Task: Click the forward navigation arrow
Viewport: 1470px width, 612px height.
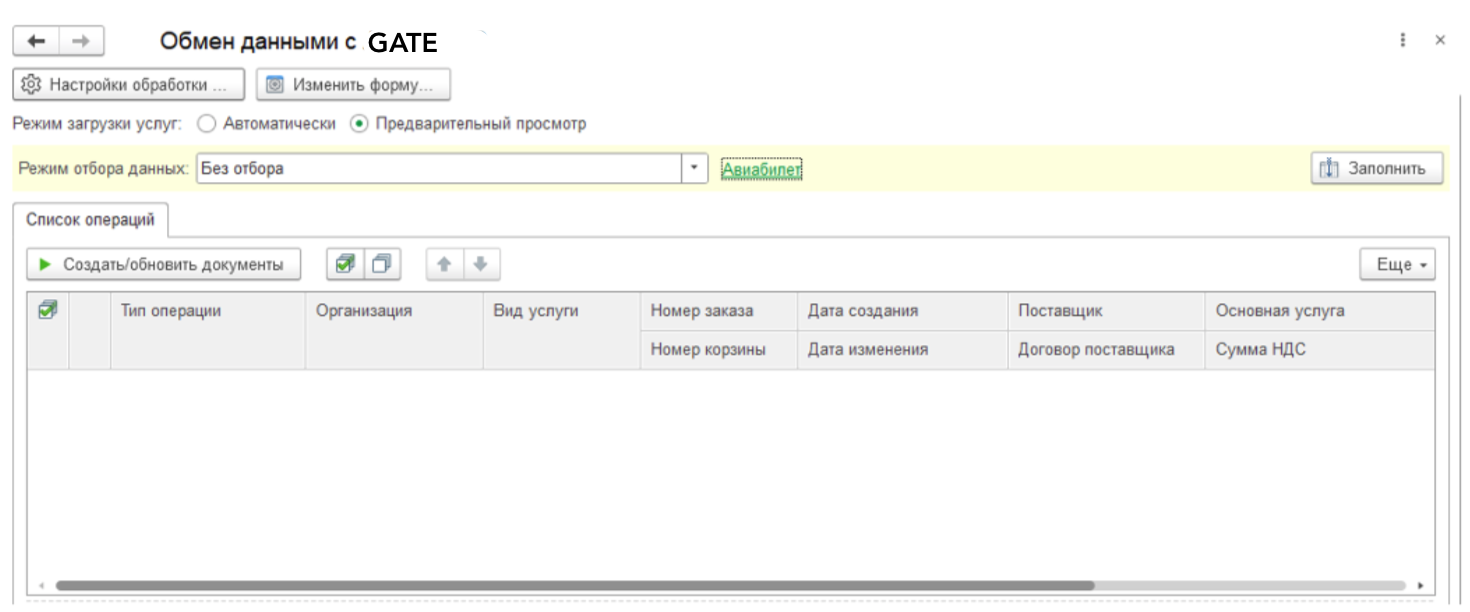Action: 82,41
